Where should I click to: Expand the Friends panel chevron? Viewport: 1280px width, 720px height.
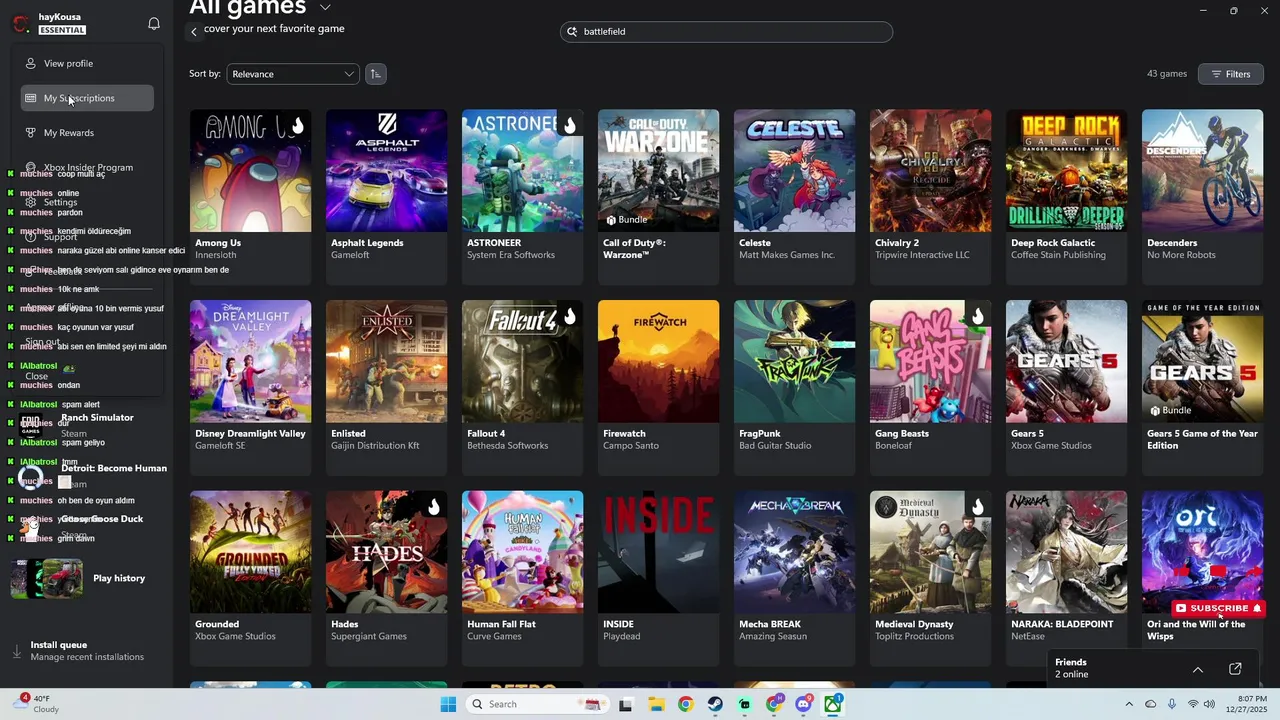[x=1197, y=669]
